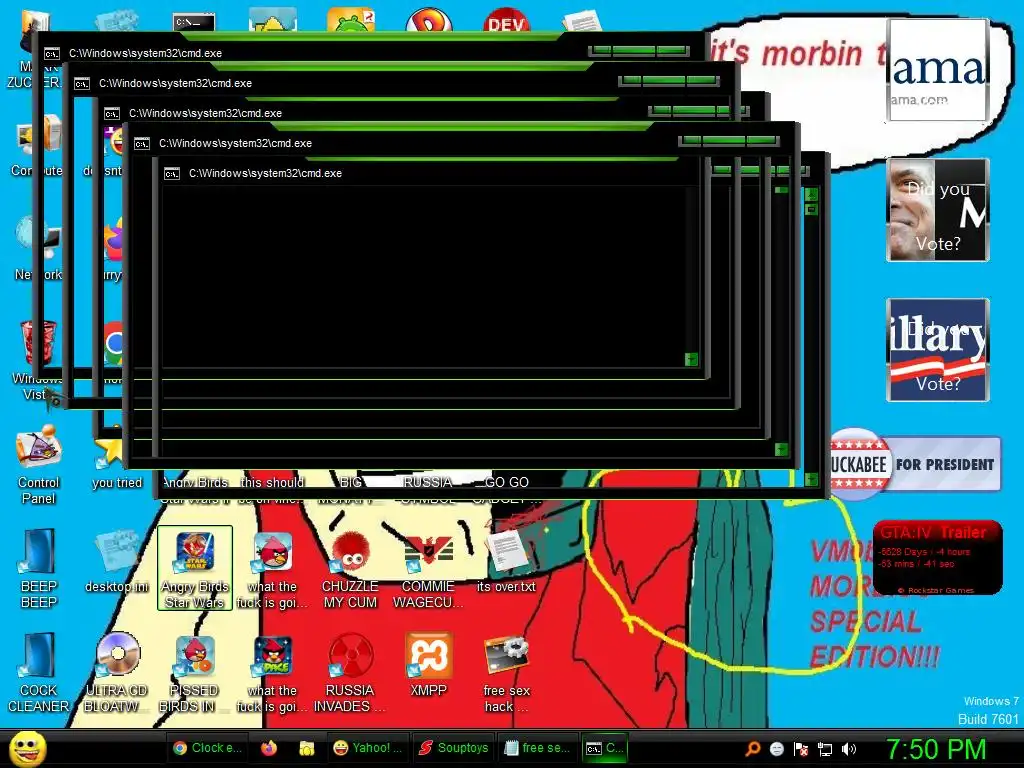Select the red Angry Bird icon next to Star Wars
1024x768 pixels.
(272, 568)
